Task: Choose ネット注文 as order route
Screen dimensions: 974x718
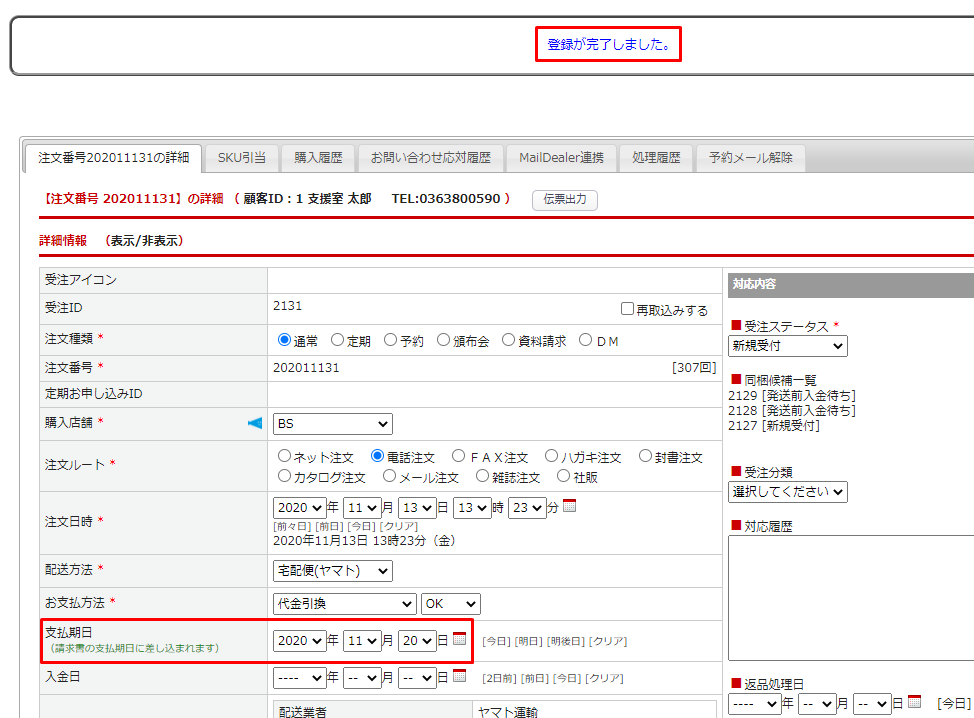Action: (x=285, y=456)
